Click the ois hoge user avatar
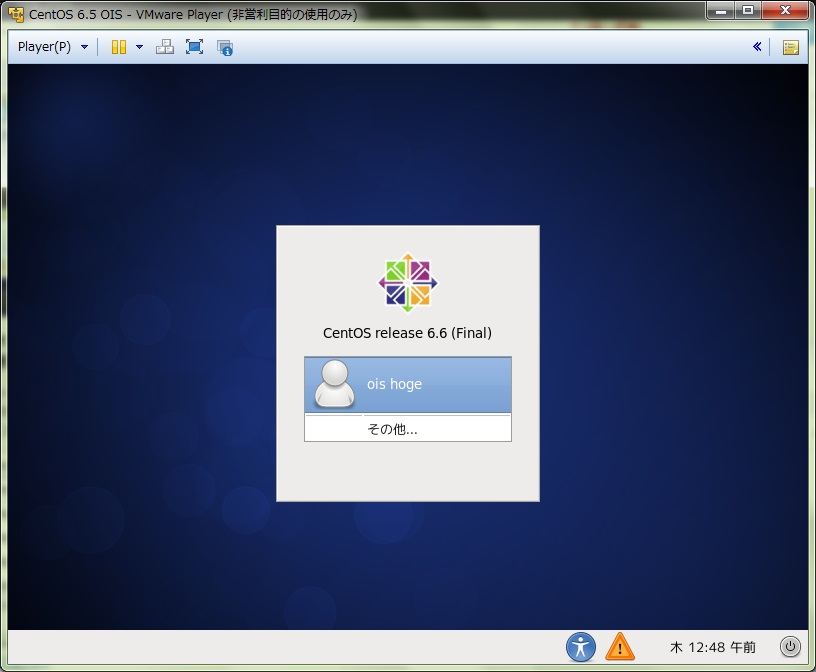The image size is (816, 672). tap(335, 384)
